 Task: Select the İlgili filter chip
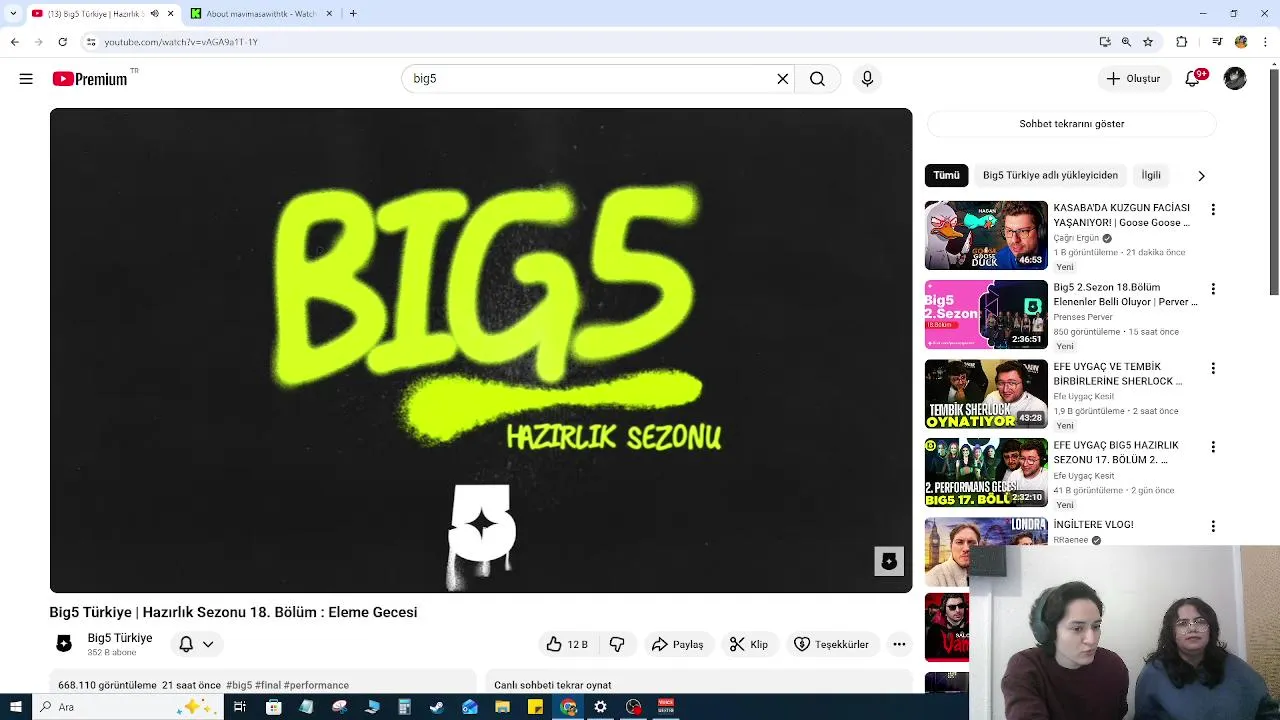coord(1151,175)
